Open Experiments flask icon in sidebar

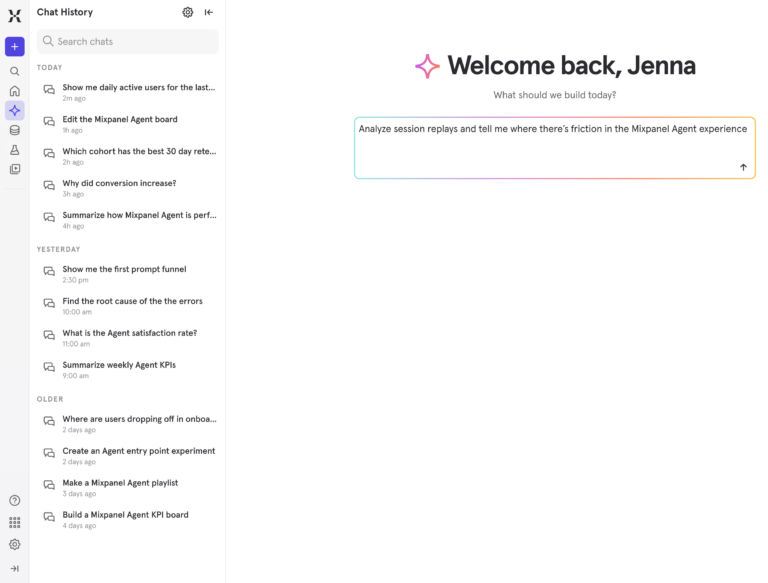point(15,150)
